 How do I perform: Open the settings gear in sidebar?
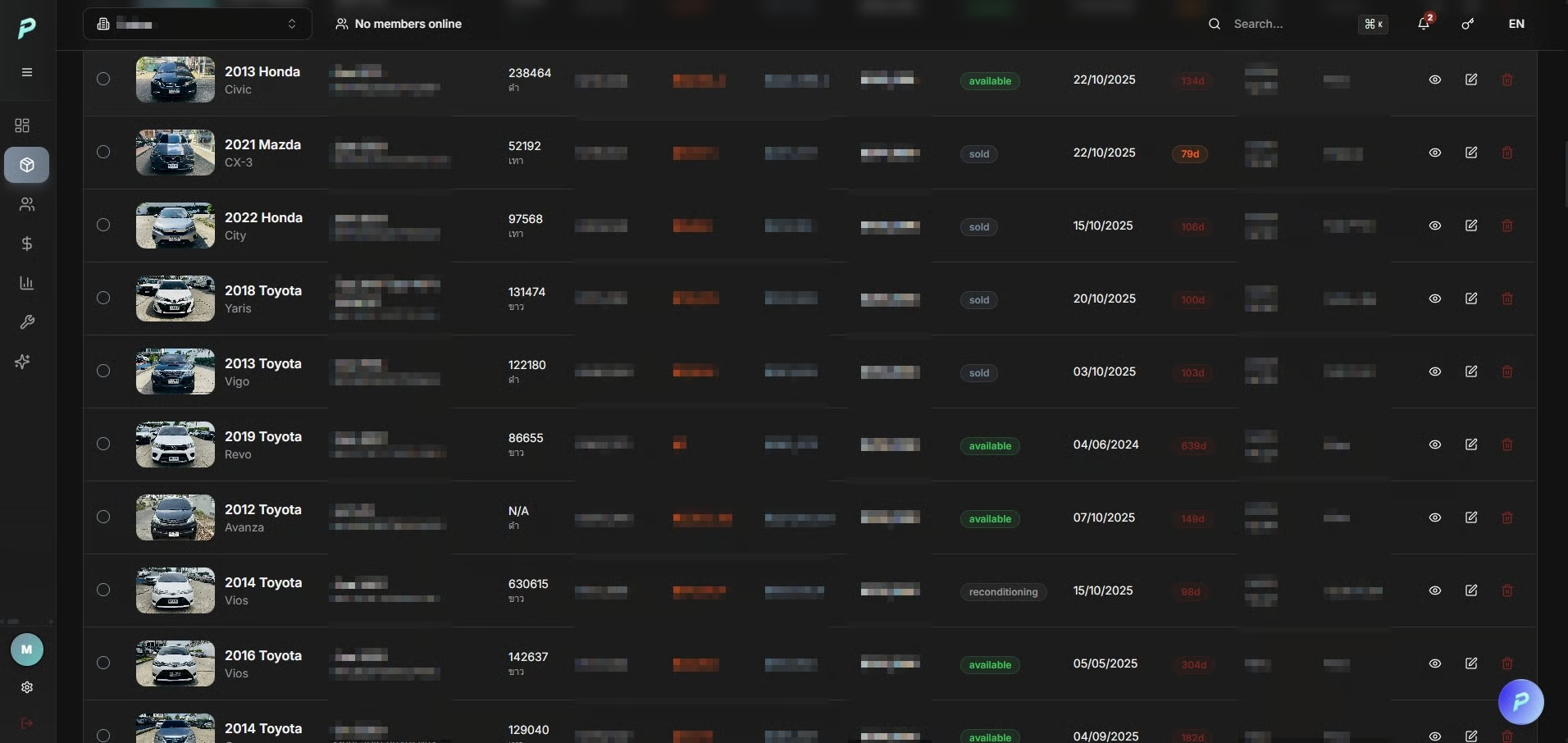click(x=27, y=687)
